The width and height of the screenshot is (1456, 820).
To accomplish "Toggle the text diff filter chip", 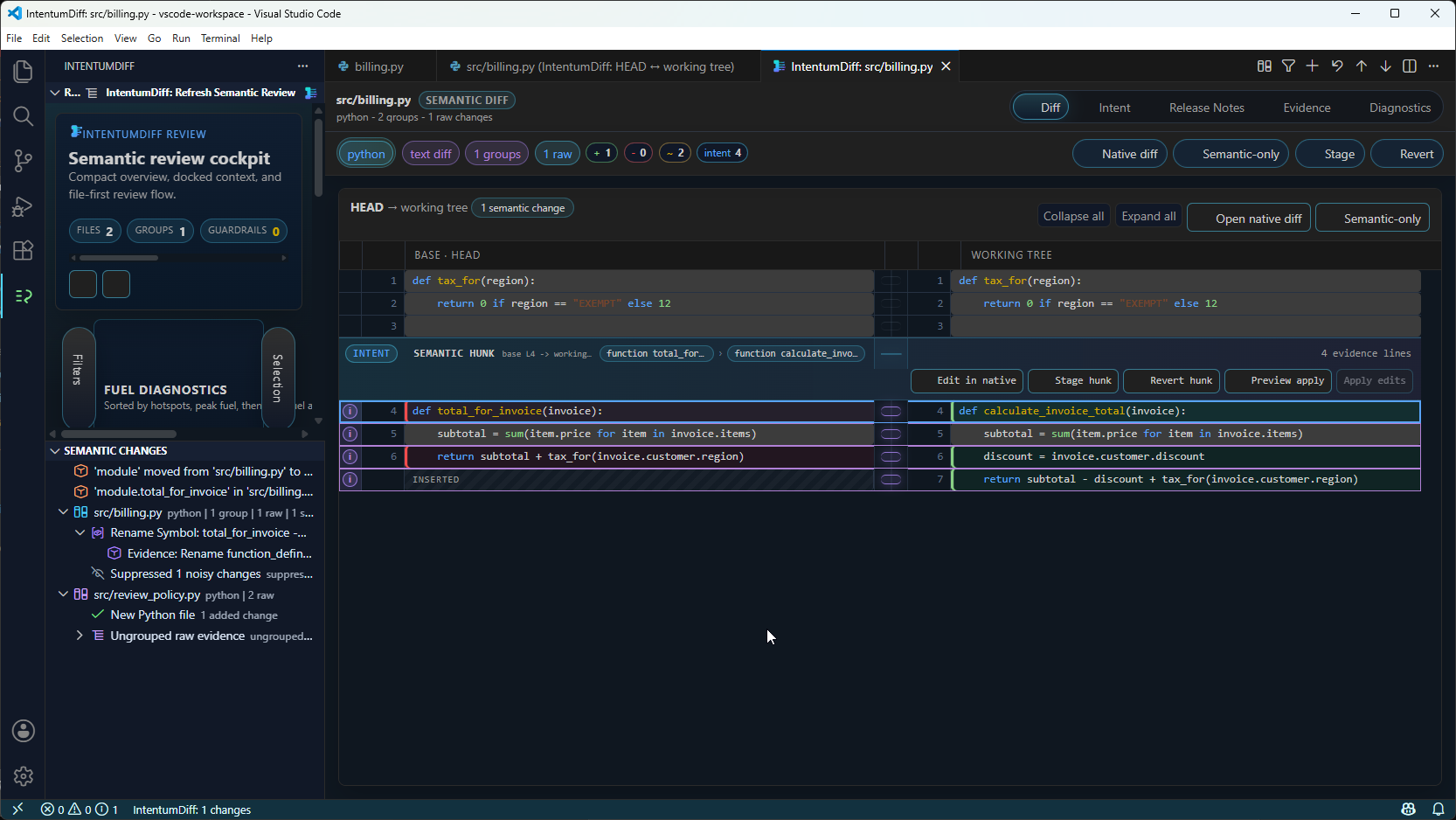I will click(x=431, y=154).
